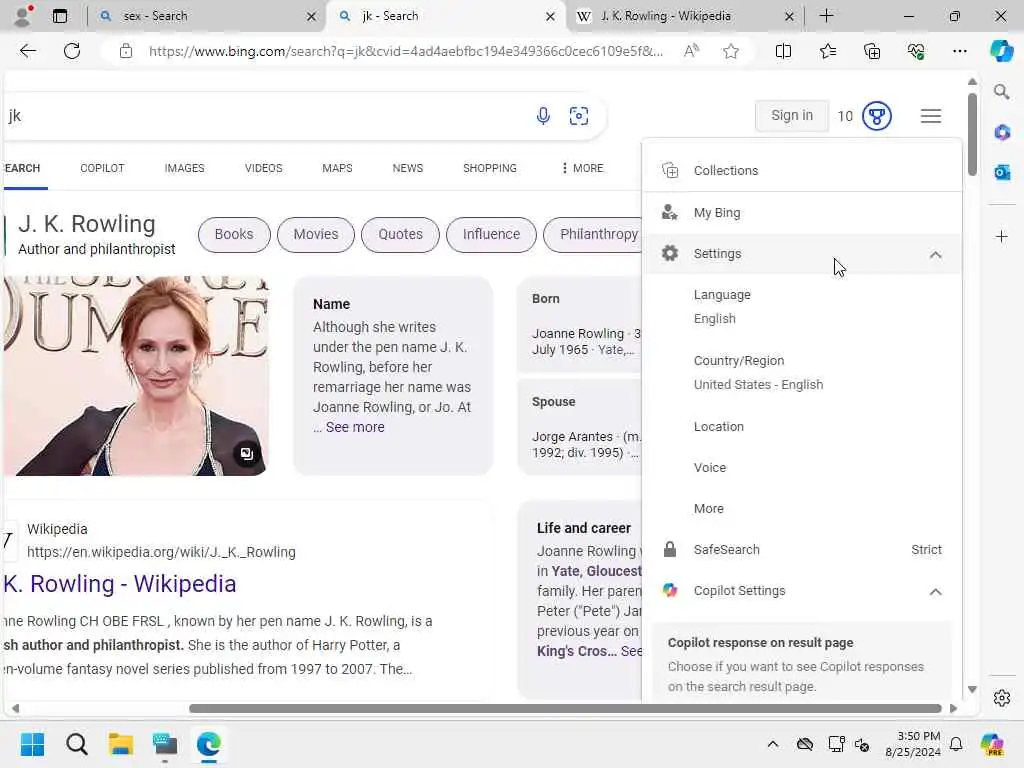Collapse Copilot Settings chevron
Viewport: 1024px width, 768px height.
tap(935, 592)
